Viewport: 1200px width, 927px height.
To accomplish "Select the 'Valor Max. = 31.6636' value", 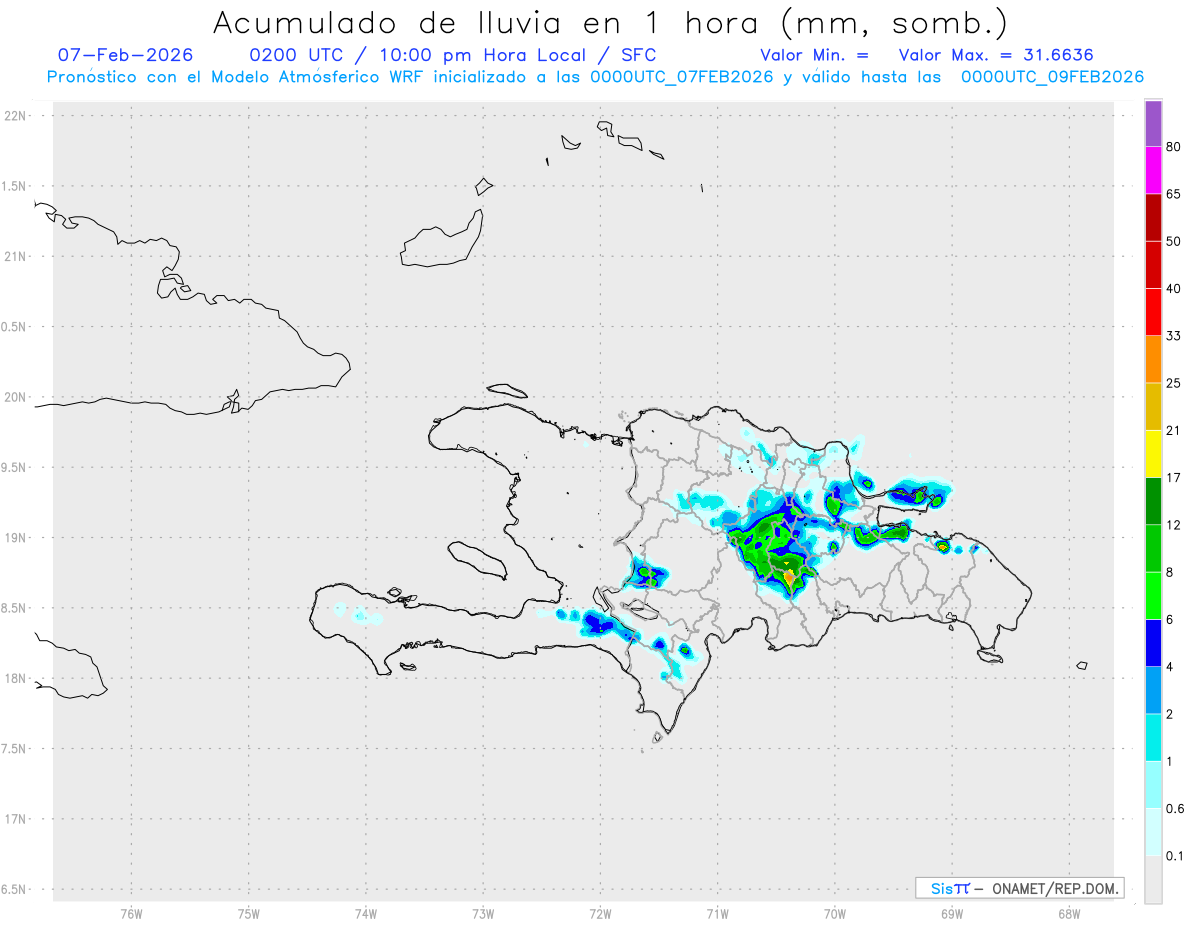I will 996,55.
